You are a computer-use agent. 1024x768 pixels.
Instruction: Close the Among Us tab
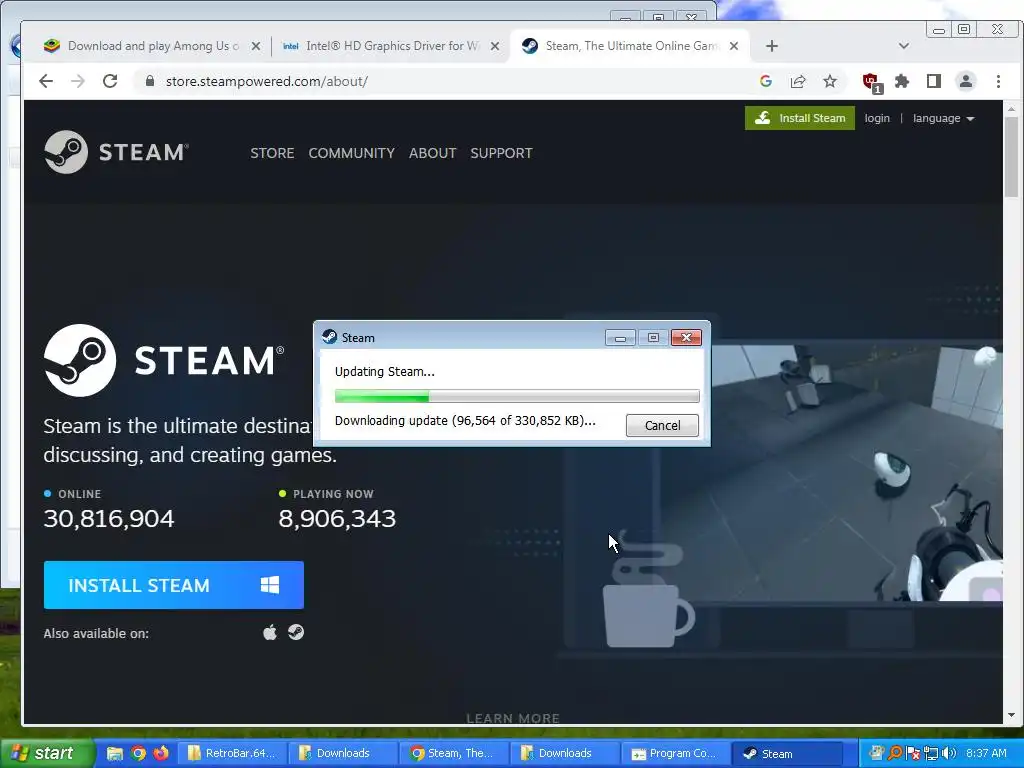(256, 46)
